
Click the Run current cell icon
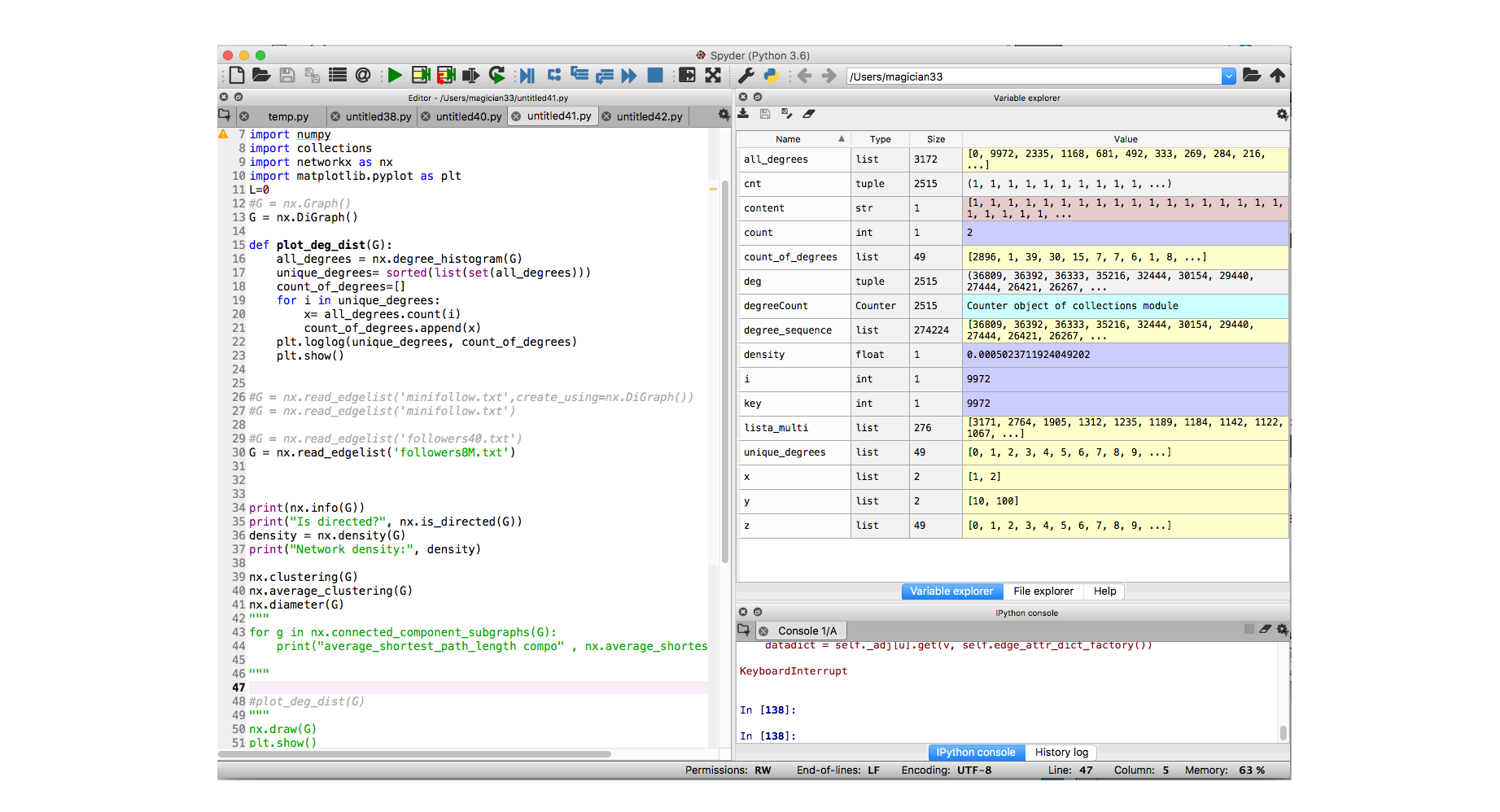(x=420, y=76)
